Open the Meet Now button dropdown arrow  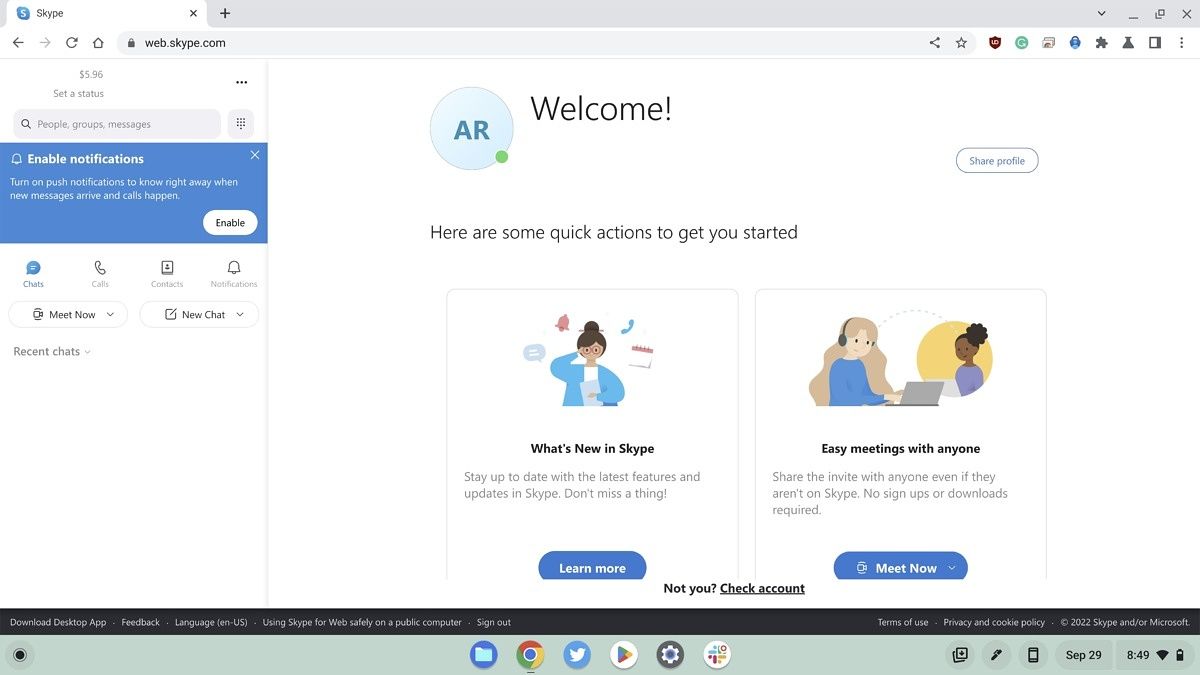(x=951, y=567)
